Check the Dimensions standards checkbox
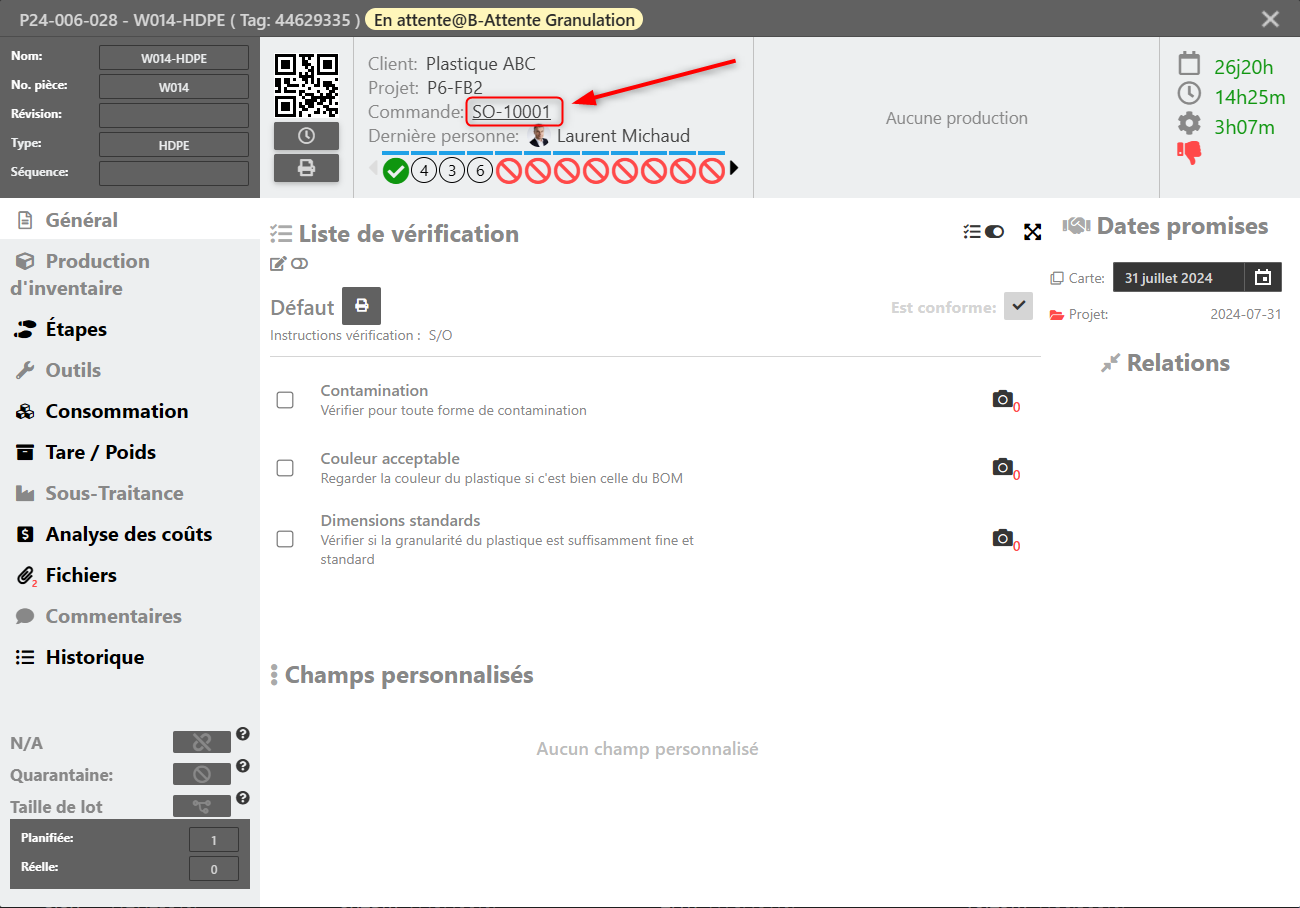Screen dimensions: 1300x908 (285, 539)
